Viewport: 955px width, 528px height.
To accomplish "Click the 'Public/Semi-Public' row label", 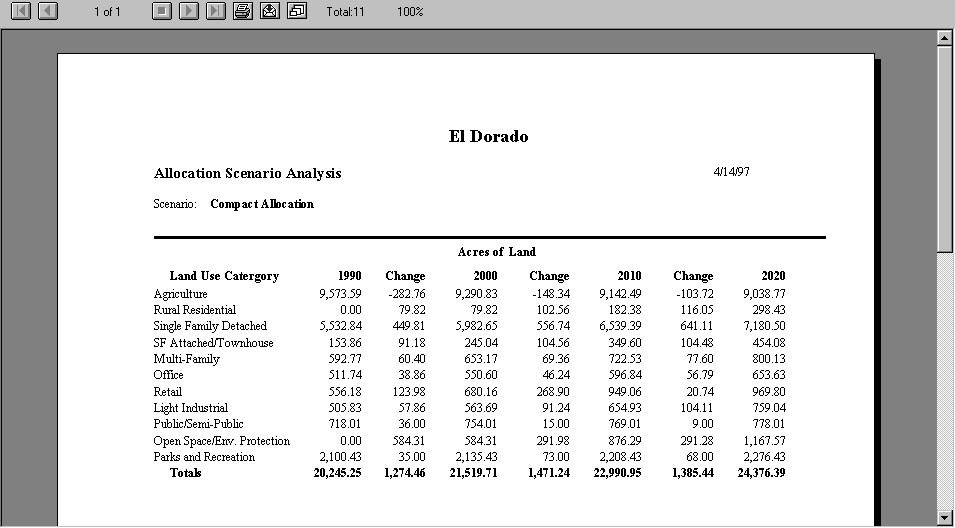I will point(199,424).
